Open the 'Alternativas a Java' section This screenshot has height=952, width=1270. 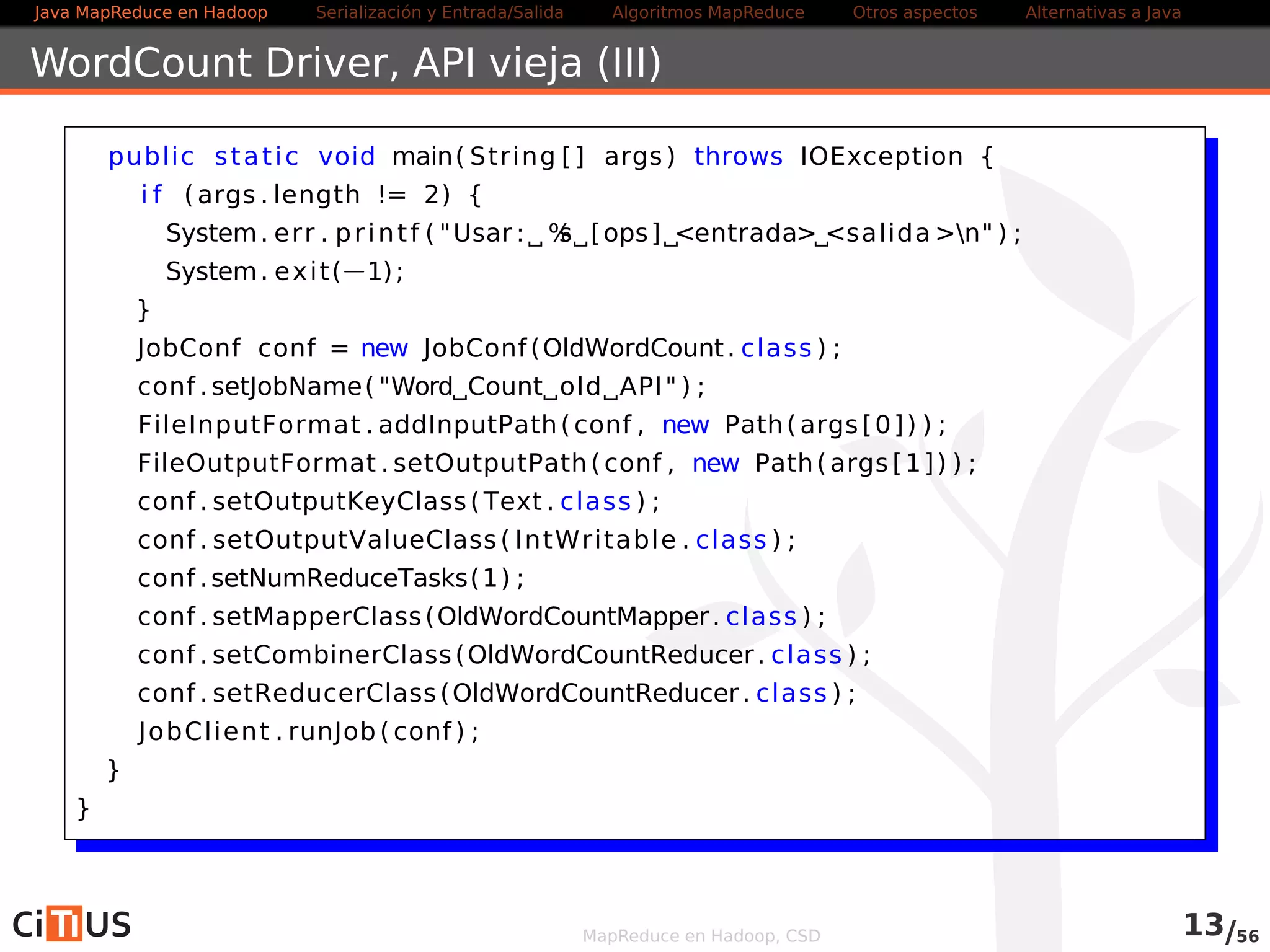(x=1103, y=12)
